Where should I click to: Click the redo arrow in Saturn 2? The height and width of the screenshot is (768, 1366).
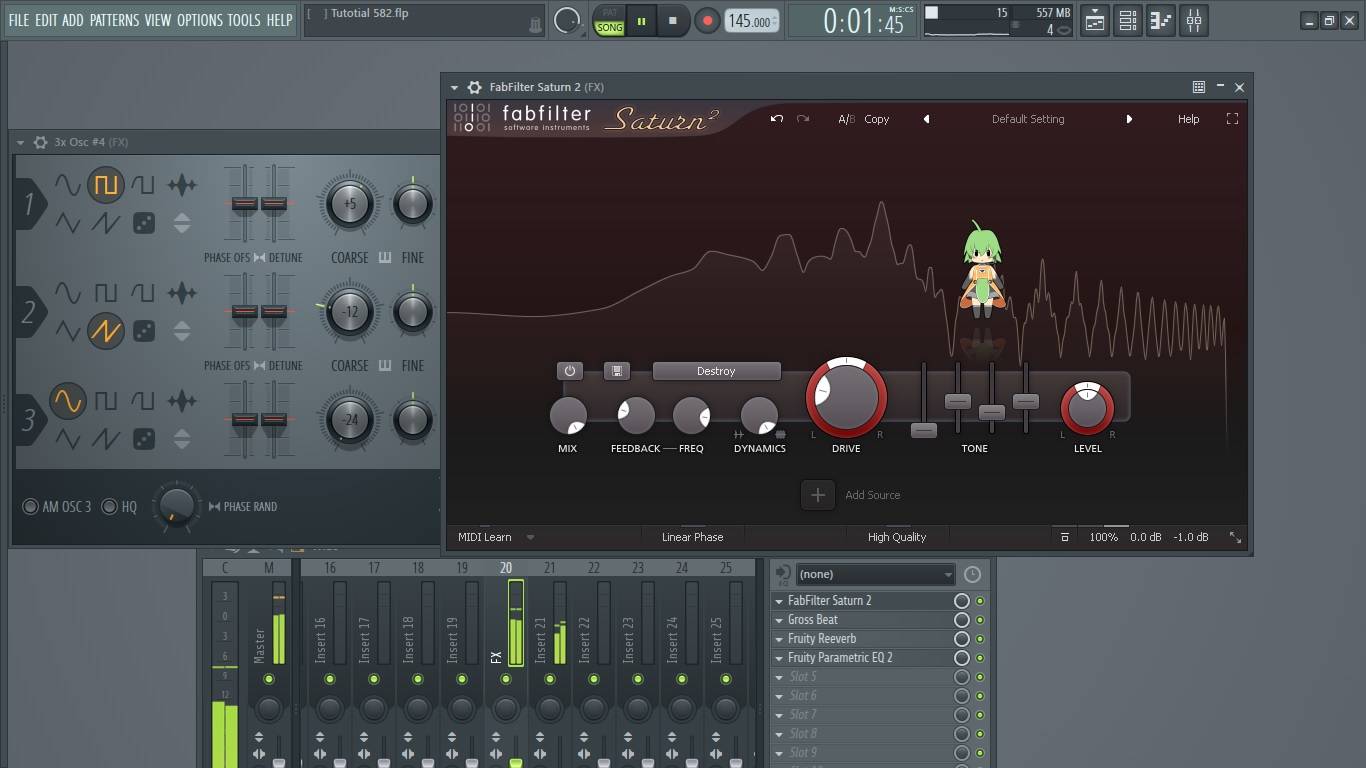[x=802, y=119]
